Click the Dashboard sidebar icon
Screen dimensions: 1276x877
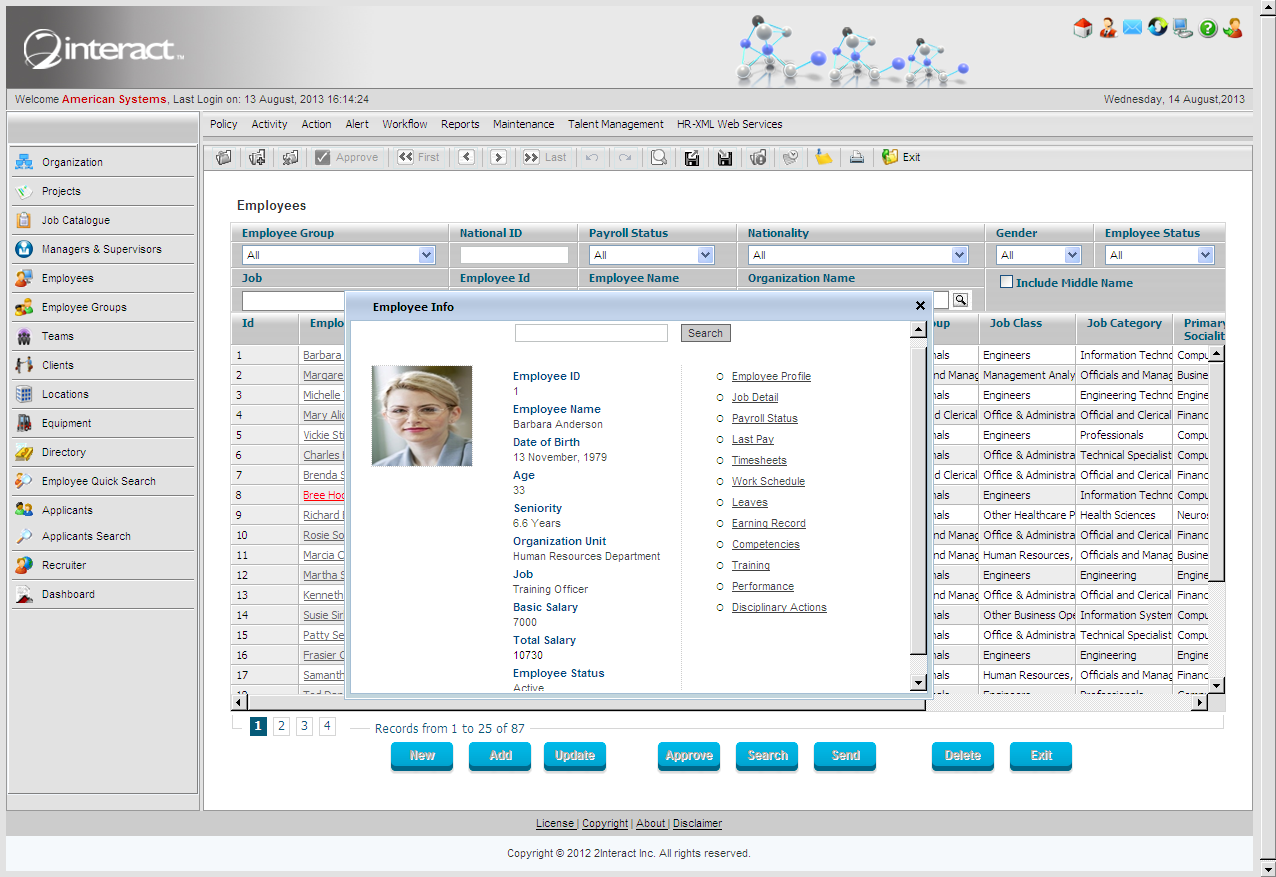coord(24,594)
